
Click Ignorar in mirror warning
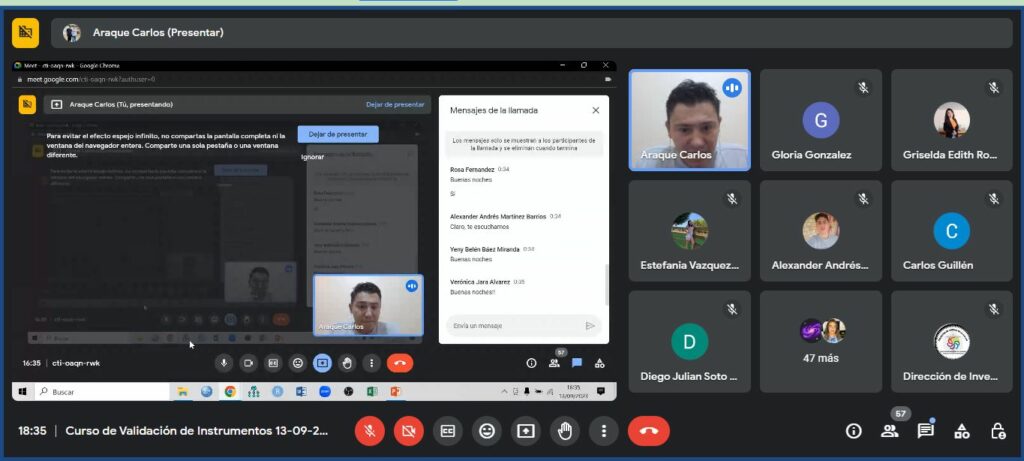coord(312,157)
